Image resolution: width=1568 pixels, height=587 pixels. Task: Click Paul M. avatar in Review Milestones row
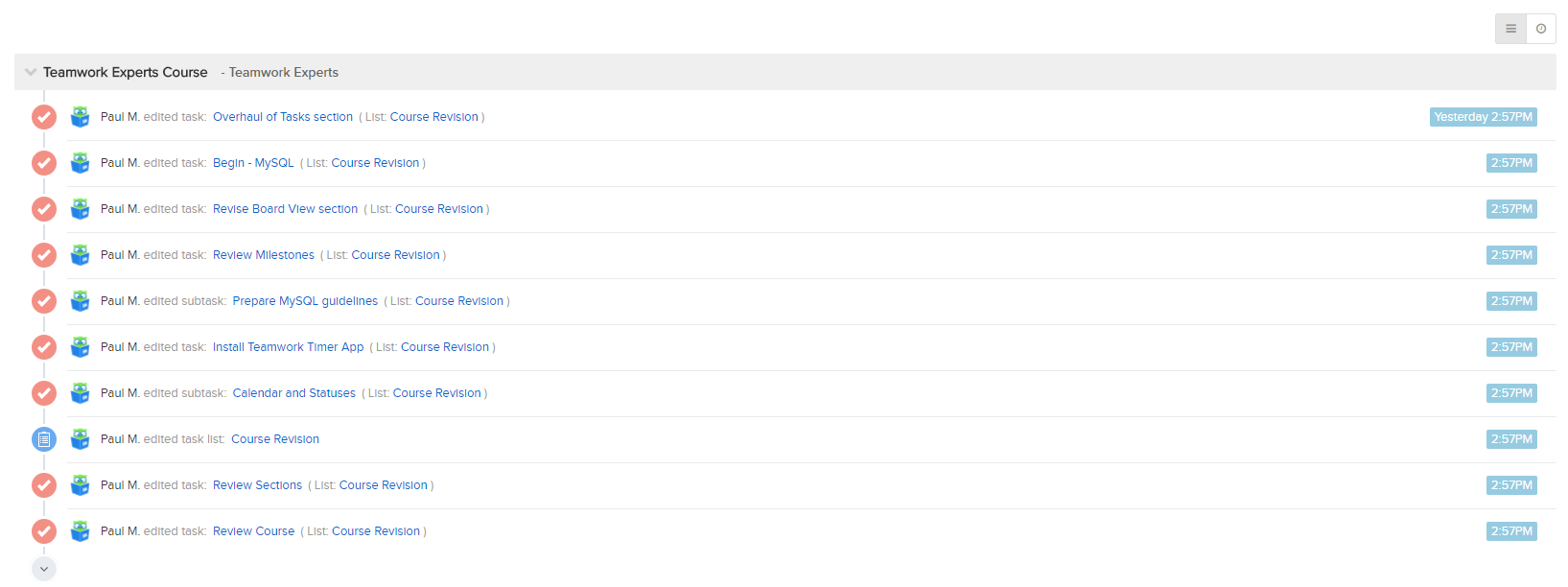pyautogui.click(x=81, y=255)
